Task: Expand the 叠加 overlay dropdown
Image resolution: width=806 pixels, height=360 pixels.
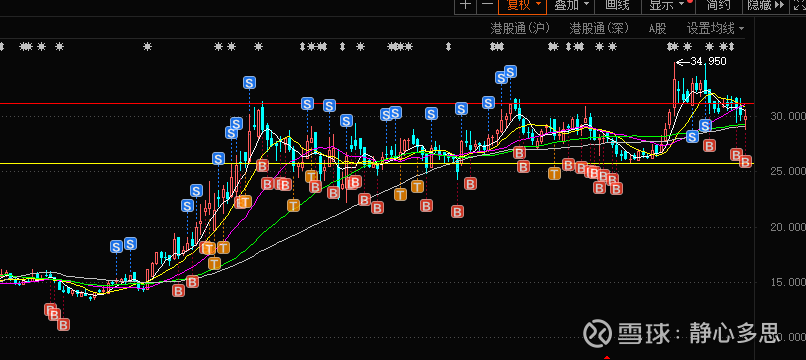Action: point(571,5)
